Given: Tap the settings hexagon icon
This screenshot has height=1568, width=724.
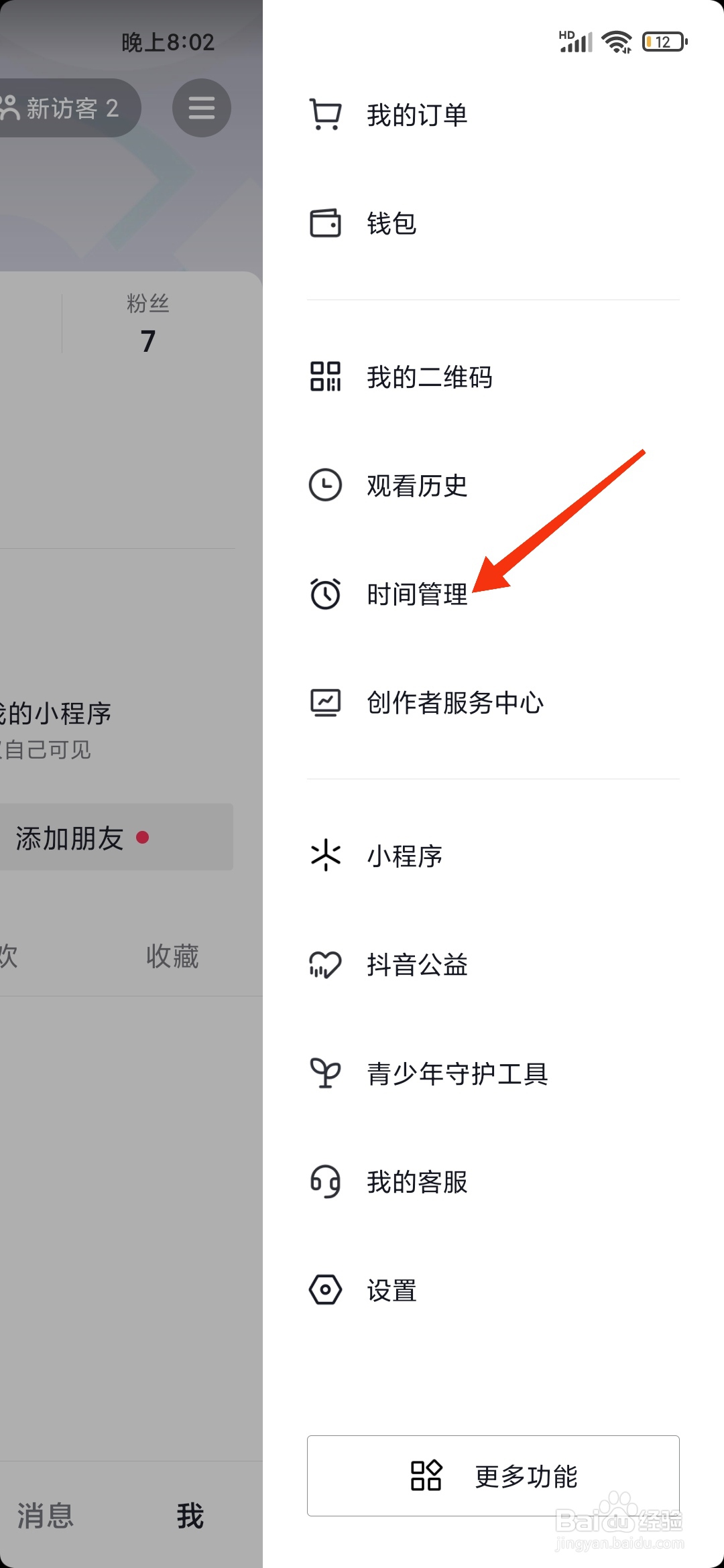Looking at the screenshot, I should tap(325, 1290).
